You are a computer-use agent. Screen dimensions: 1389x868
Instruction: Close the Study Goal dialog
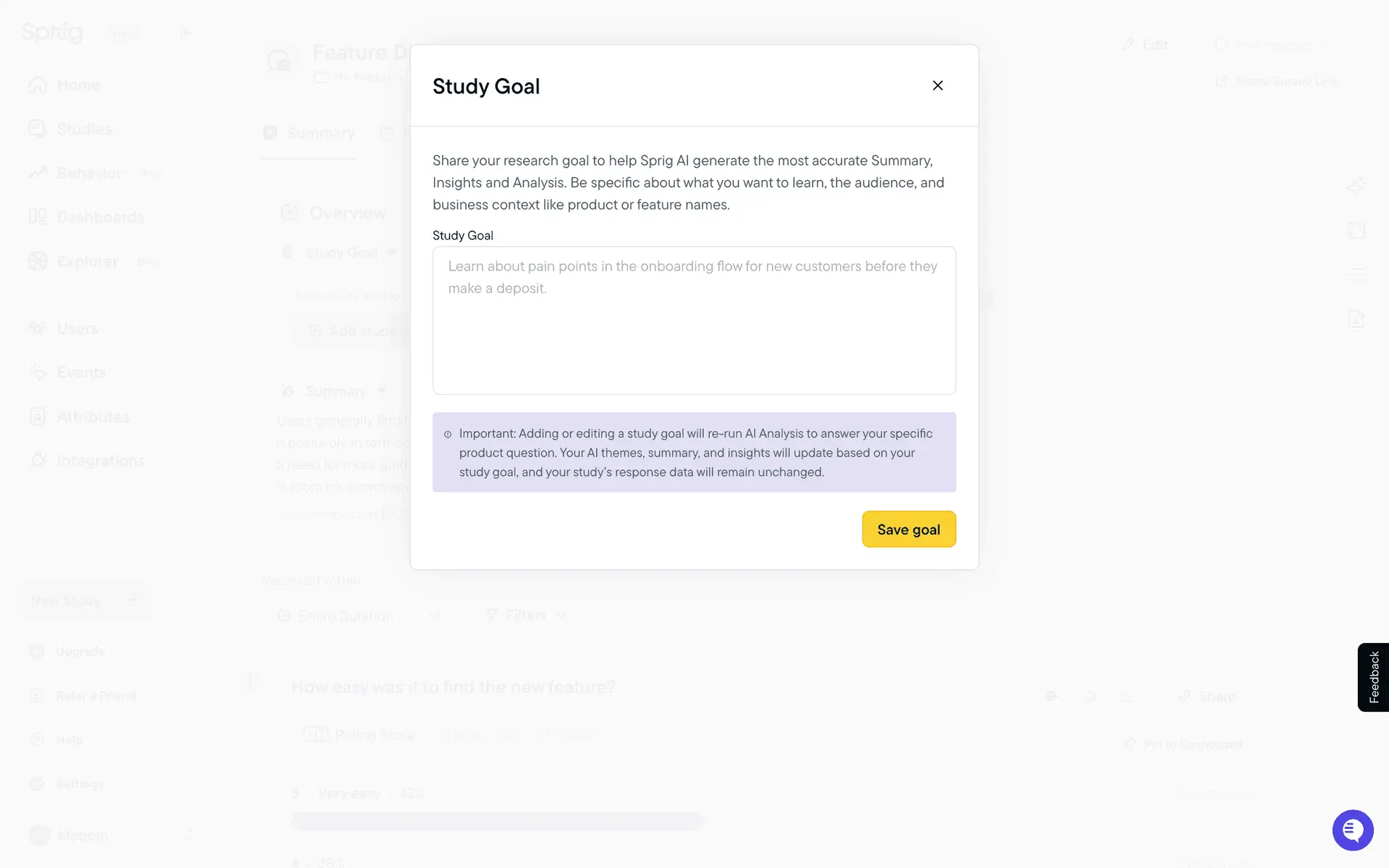(938, 85)
